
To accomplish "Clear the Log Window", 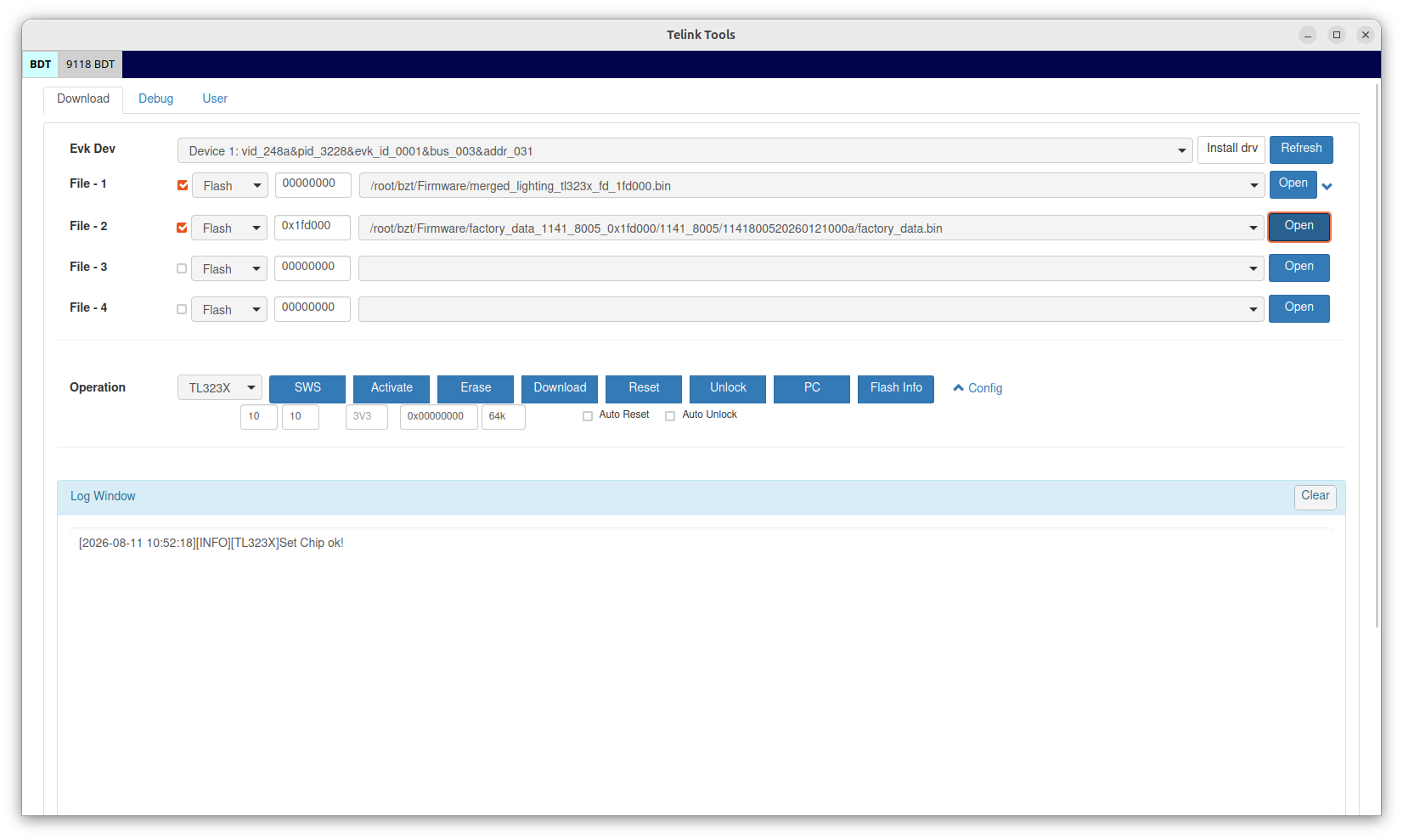I will coord(1316,497).
